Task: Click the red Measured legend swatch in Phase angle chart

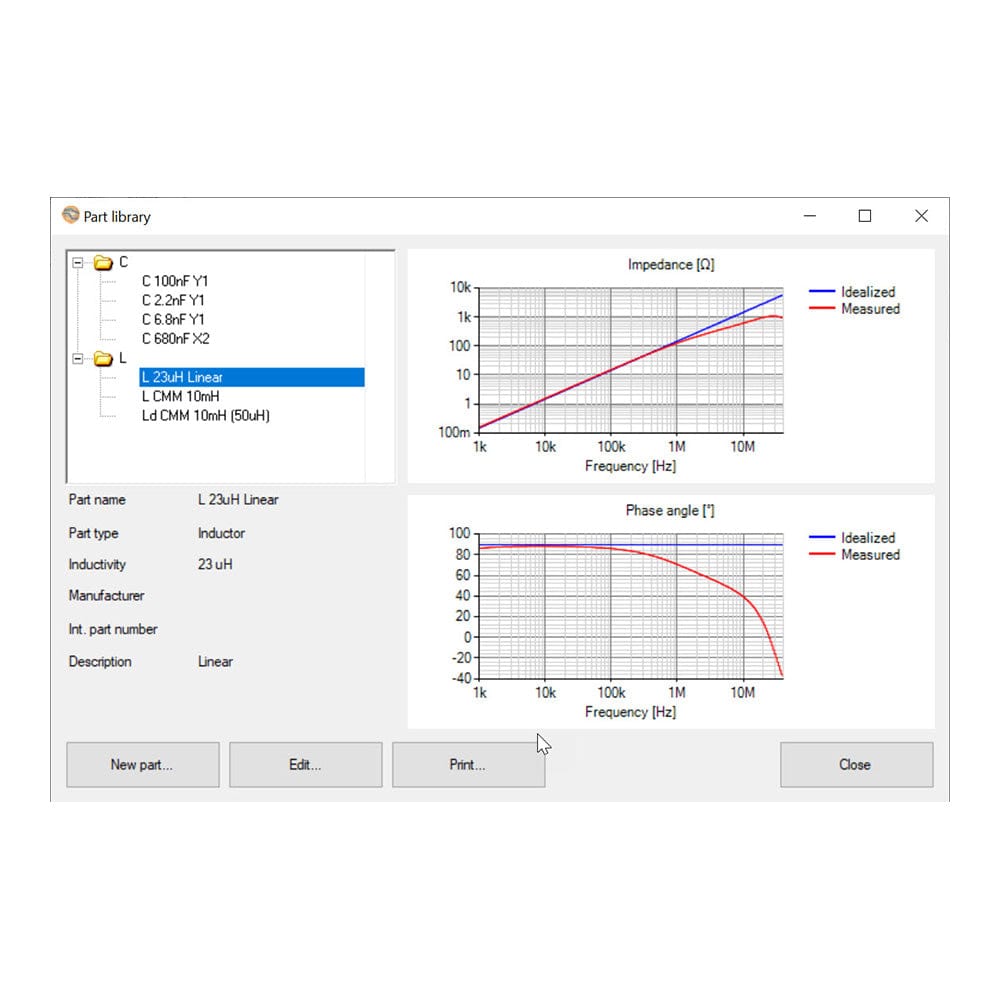Action: [x=821, y=555]
